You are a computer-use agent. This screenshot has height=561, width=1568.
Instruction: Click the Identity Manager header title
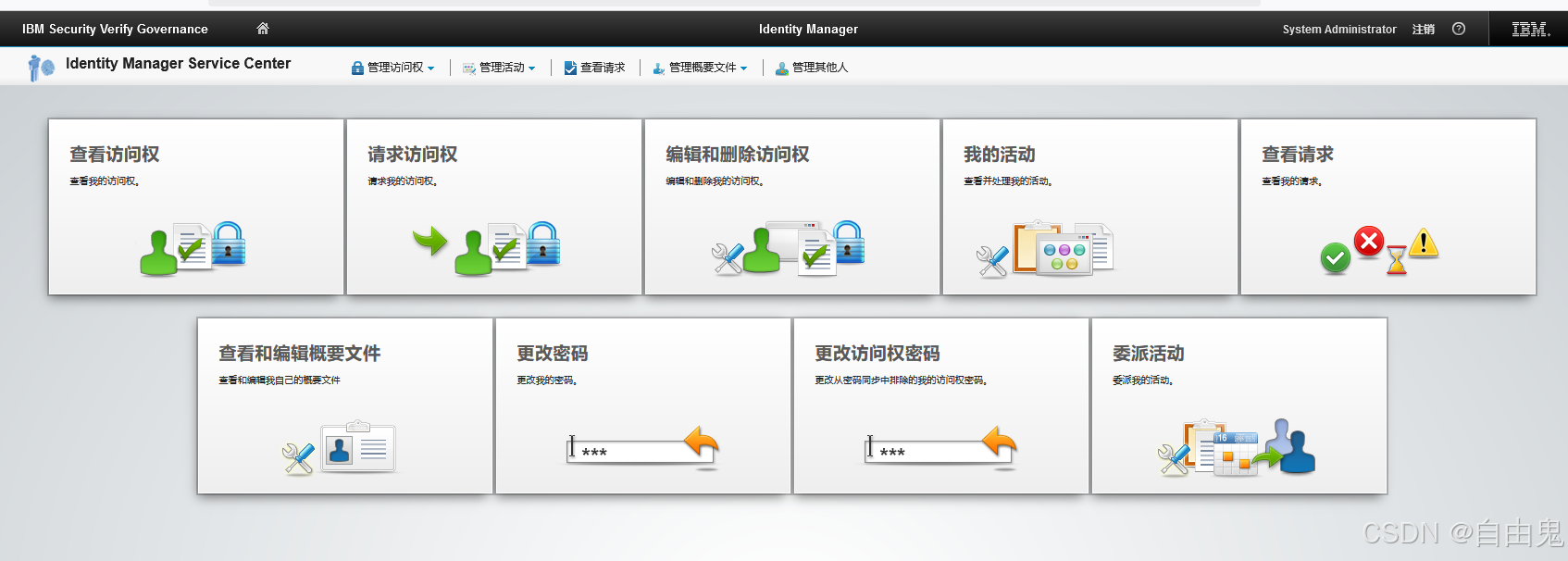point(808,29)
